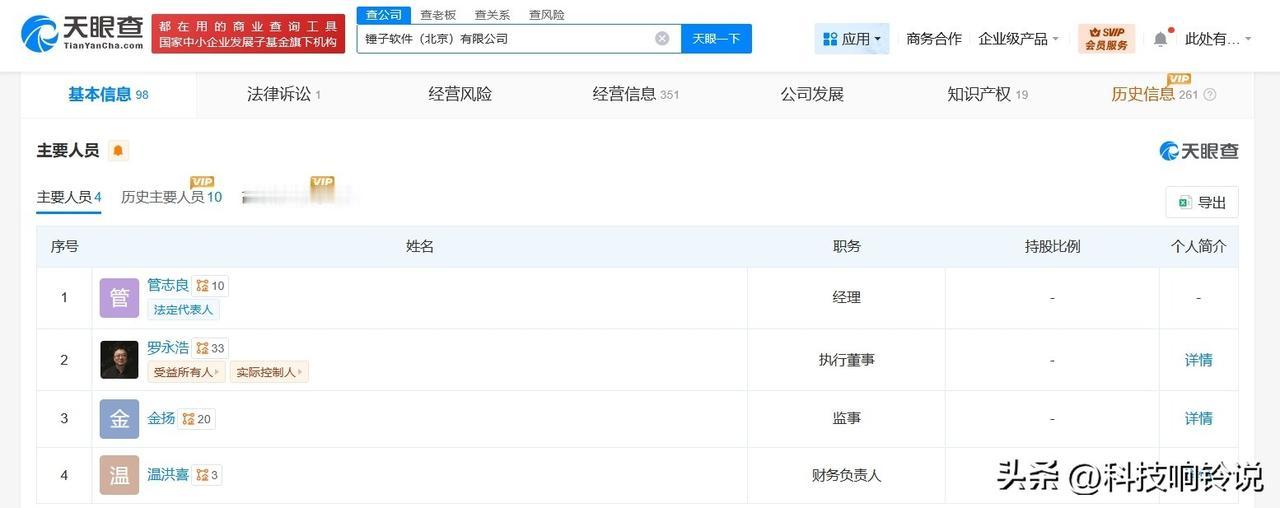Click the help icon beside 历史信息 261

pyautogui.click(x=1210, y=95)
